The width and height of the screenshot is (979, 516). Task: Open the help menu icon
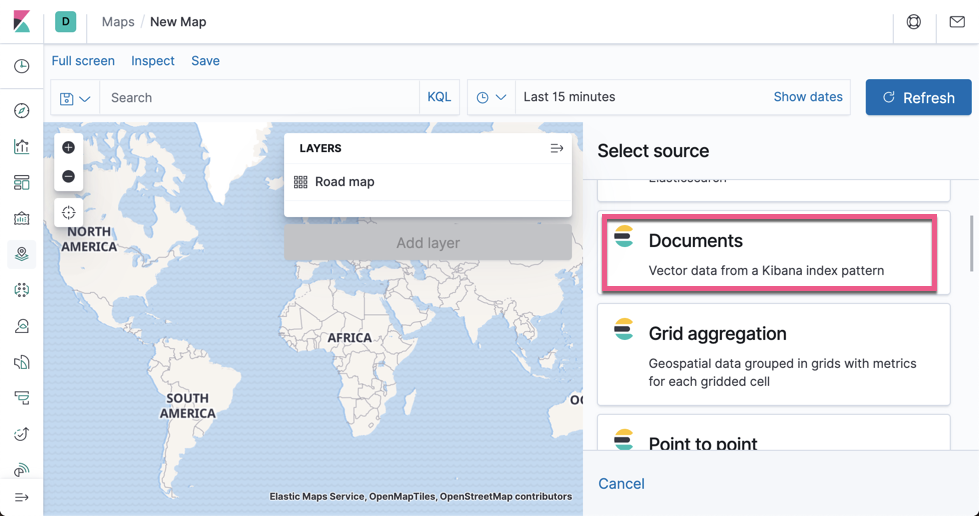click(914, 22)
